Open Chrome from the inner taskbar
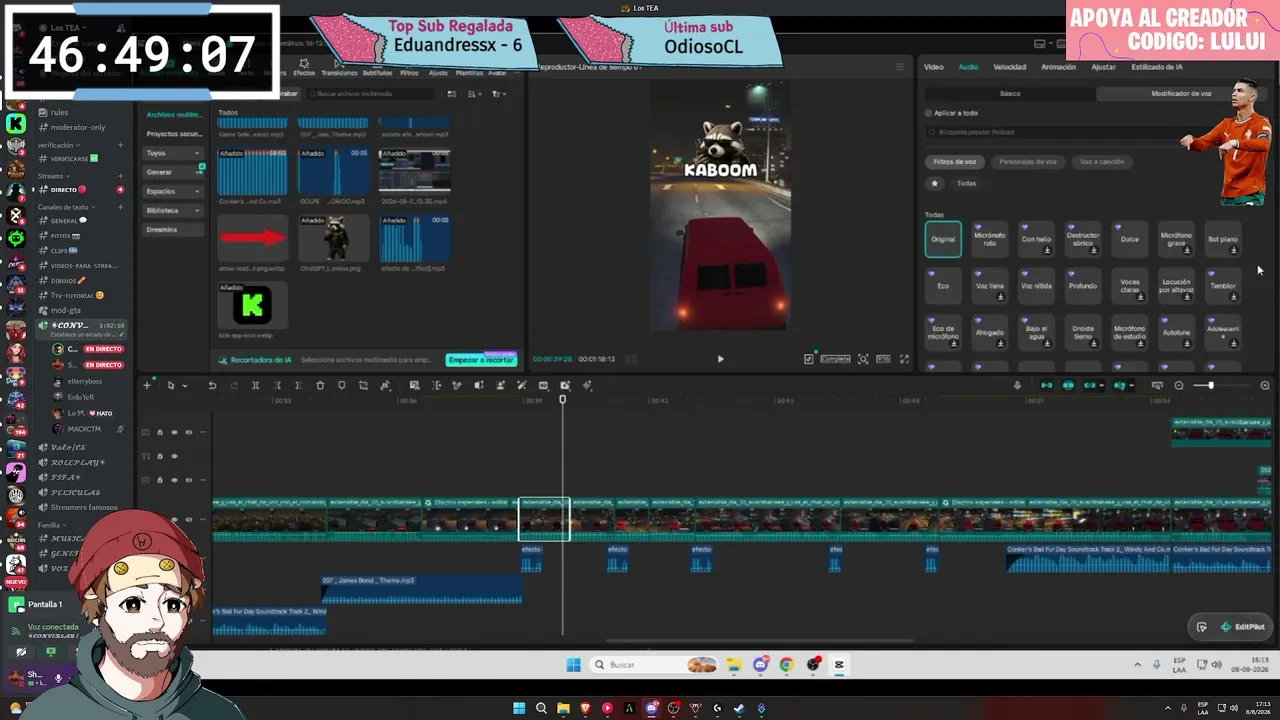This screenshot has height=720, width=1280. coord(787,665)
